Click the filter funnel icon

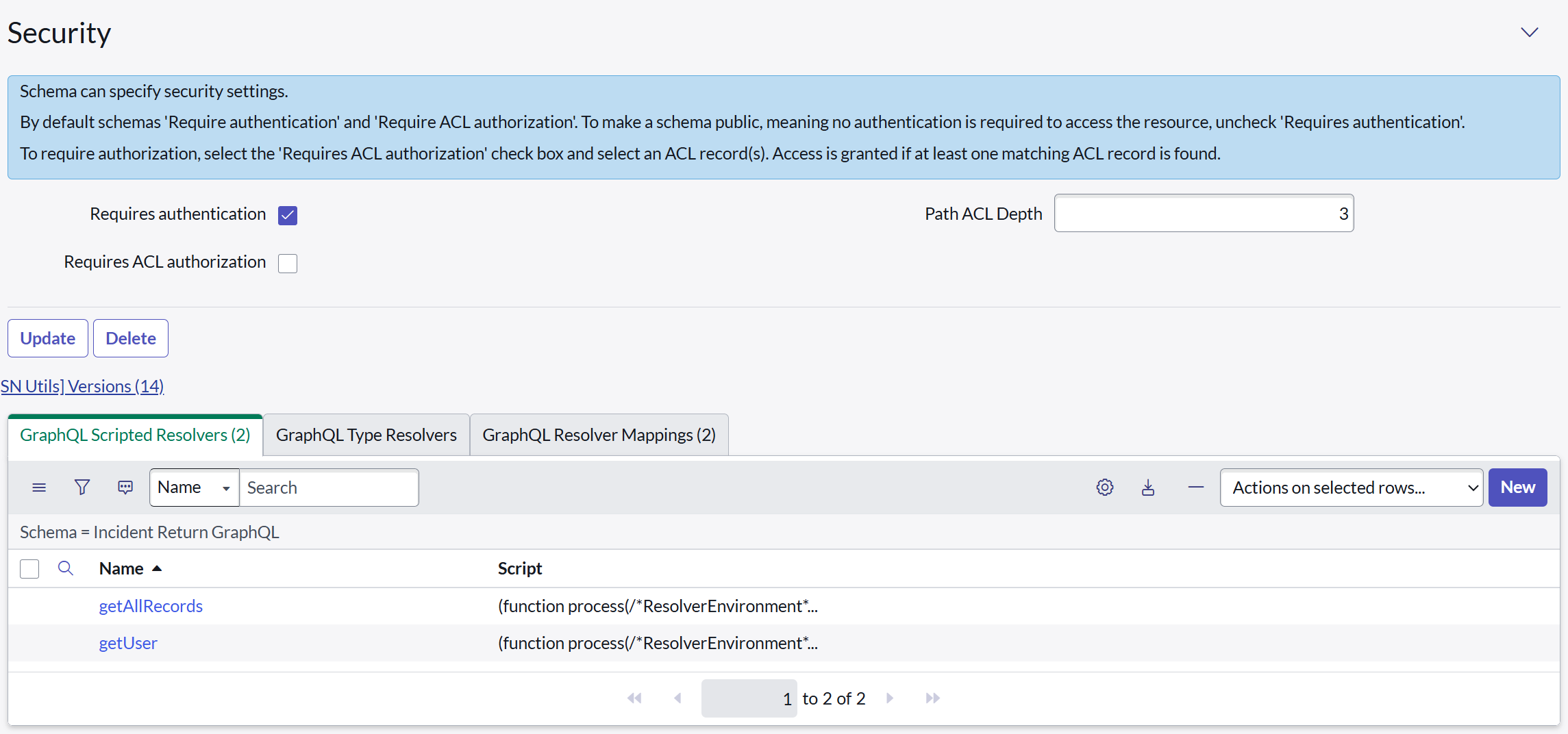[82, 488]
